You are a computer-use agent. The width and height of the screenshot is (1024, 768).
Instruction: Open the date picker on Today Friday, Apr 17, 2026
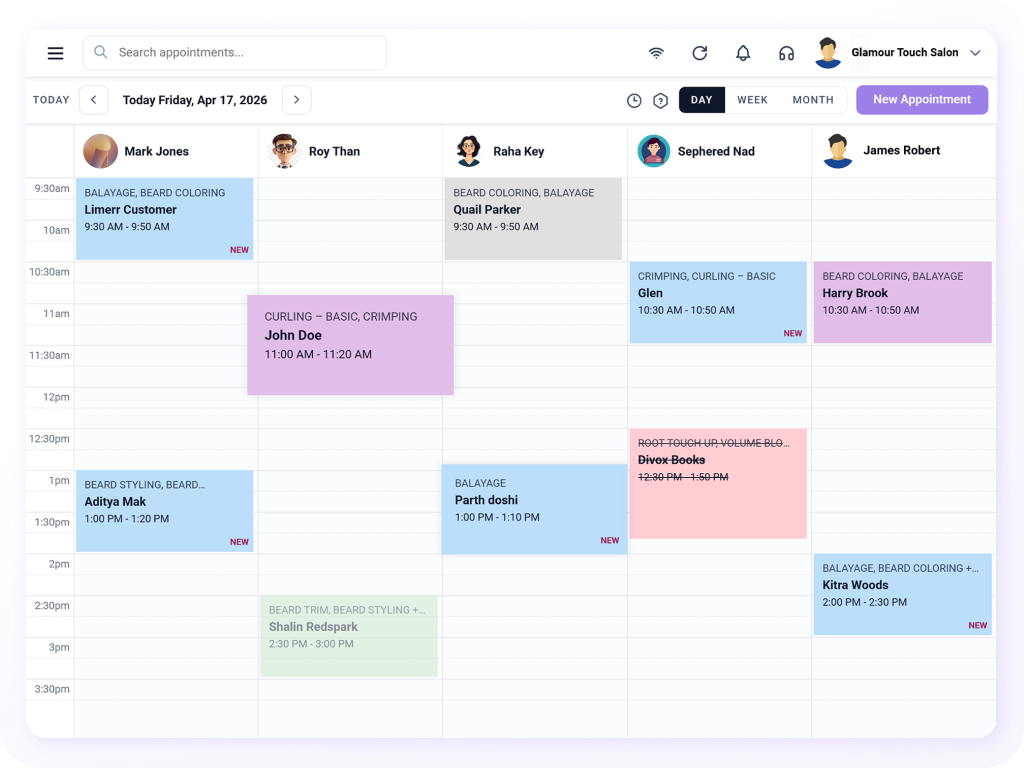click(195, 100)
